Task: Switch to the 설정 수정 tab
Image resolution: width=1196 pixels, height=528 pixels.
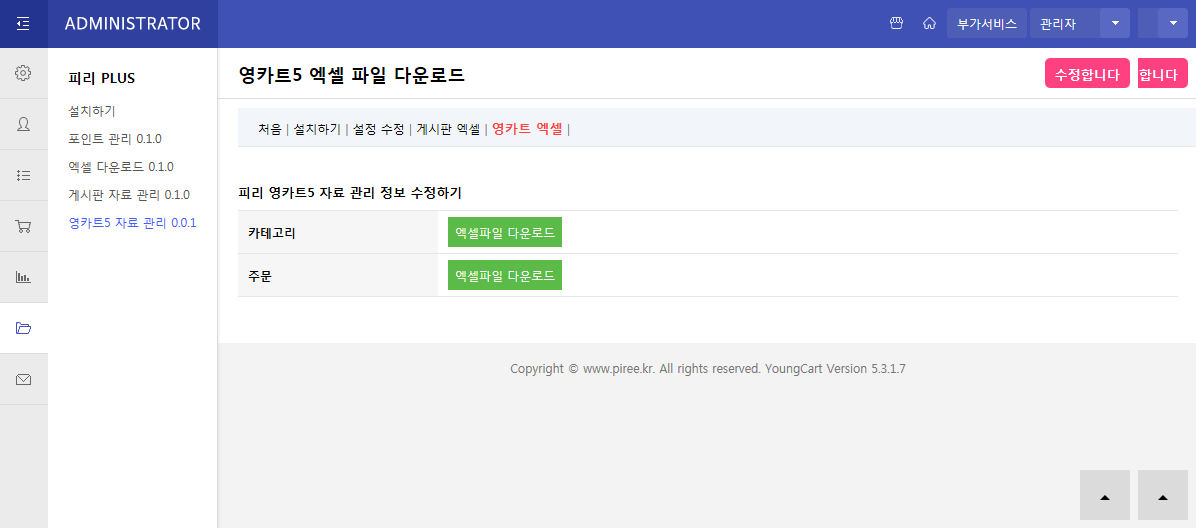Action: pos(379,129)
